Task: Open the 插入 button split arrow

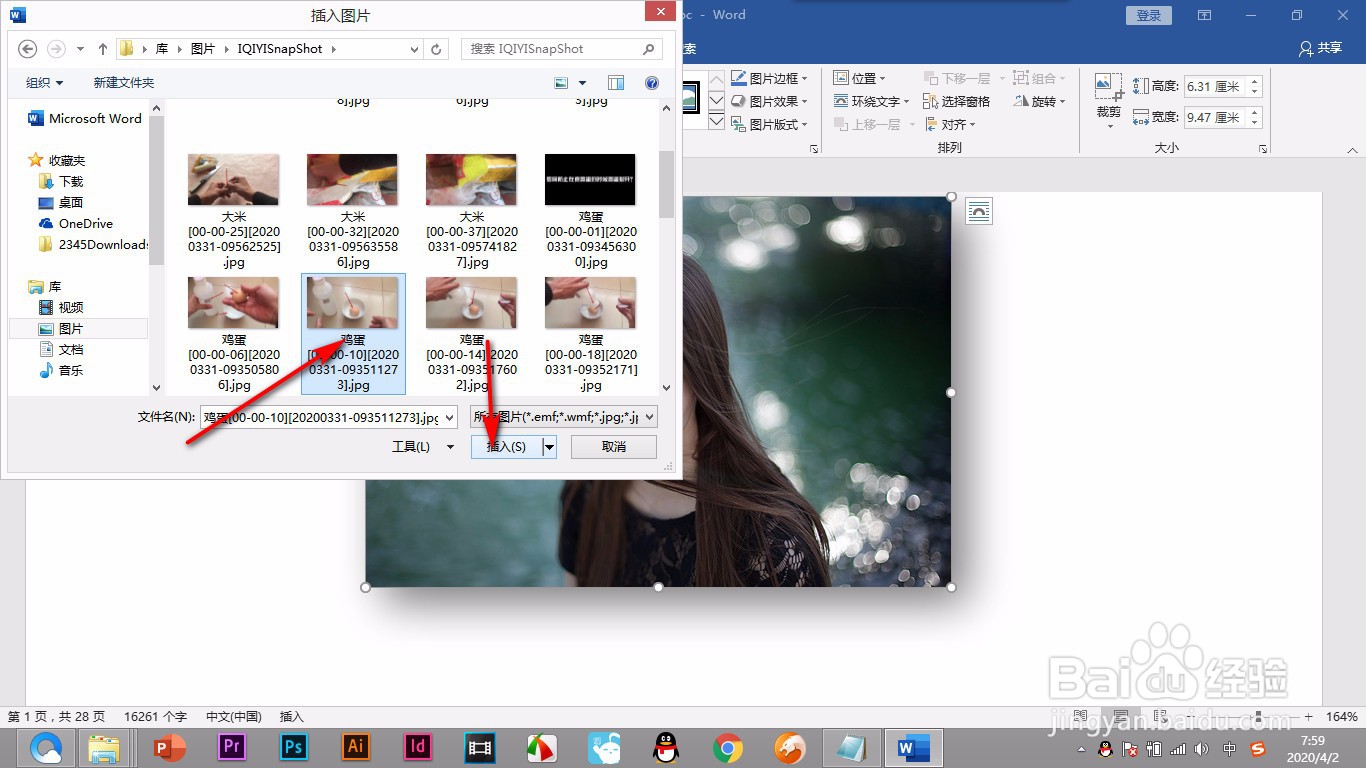Action: click(549, 447)
